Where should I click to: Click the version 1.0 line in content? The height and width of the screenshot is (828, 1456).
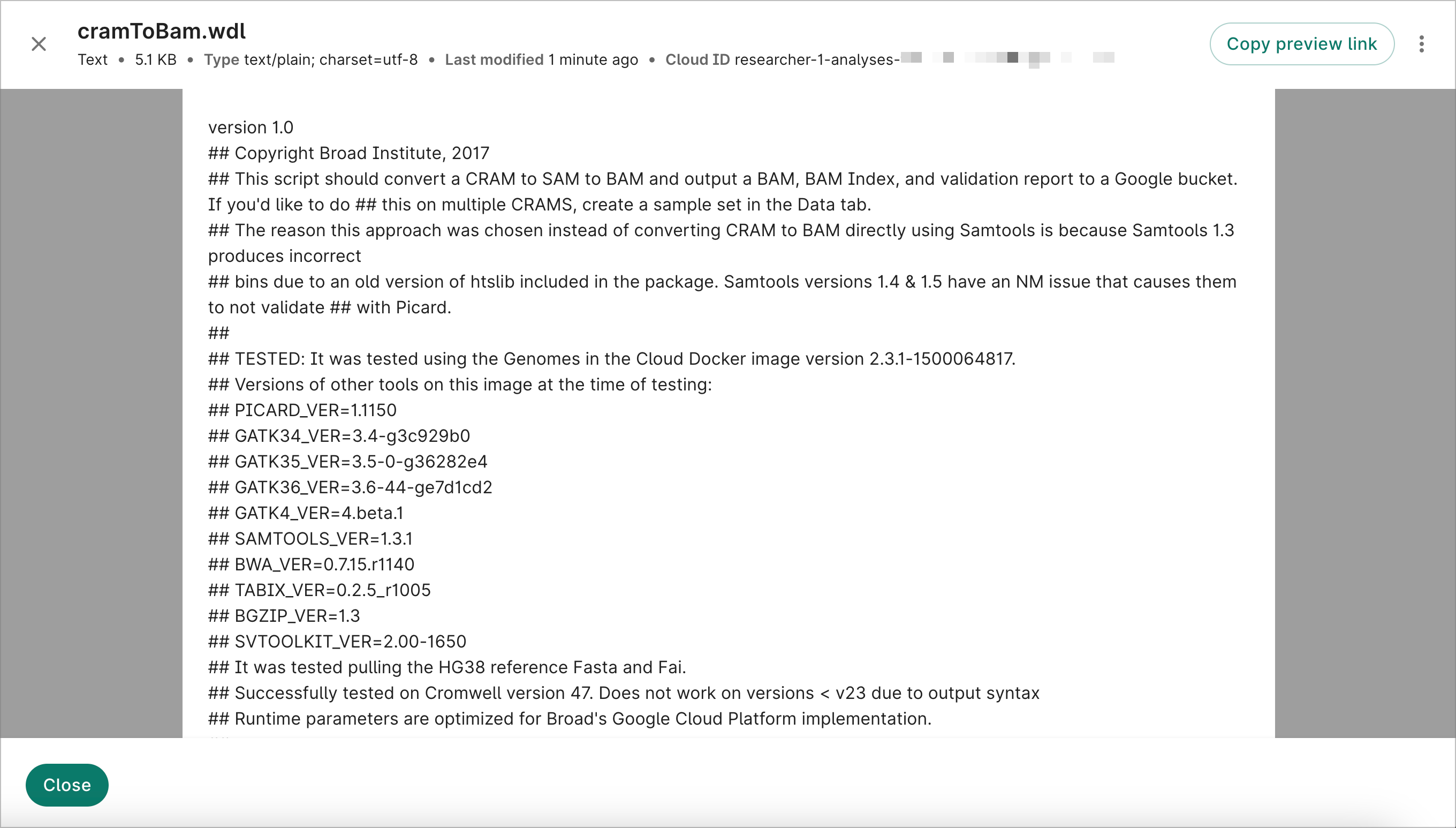(250, 127)
